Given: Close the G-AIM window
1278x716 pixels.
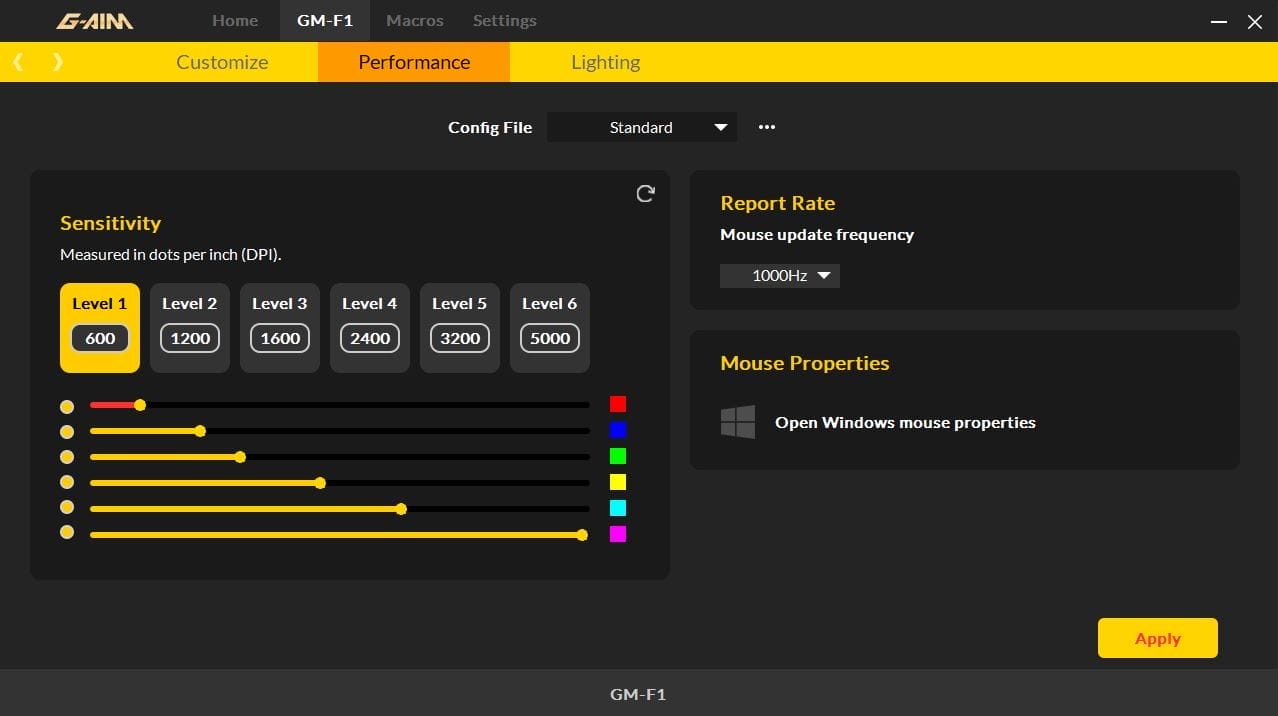Looking at the screenshot, I should pos(1255,21).
